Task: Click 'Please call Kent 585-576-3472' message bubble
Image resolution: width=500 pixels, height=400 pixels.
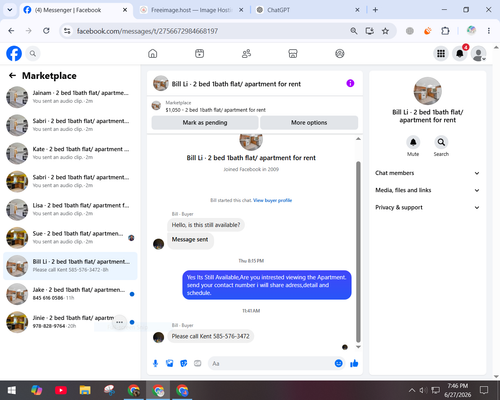Action: click(210, 336)
